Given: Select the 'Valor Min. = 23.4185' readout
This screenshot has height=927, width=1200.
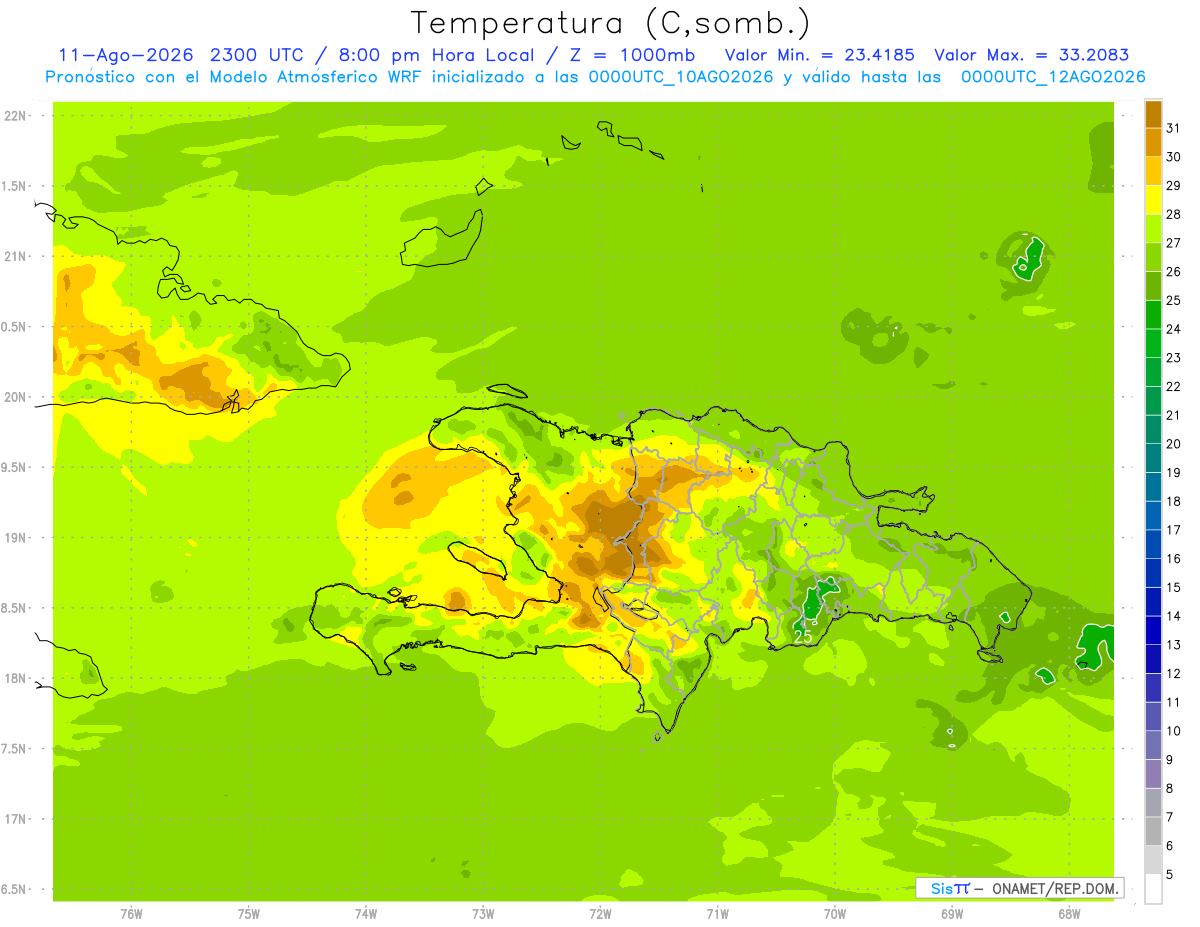Looking at the screenshot, I should pos(819,55).
